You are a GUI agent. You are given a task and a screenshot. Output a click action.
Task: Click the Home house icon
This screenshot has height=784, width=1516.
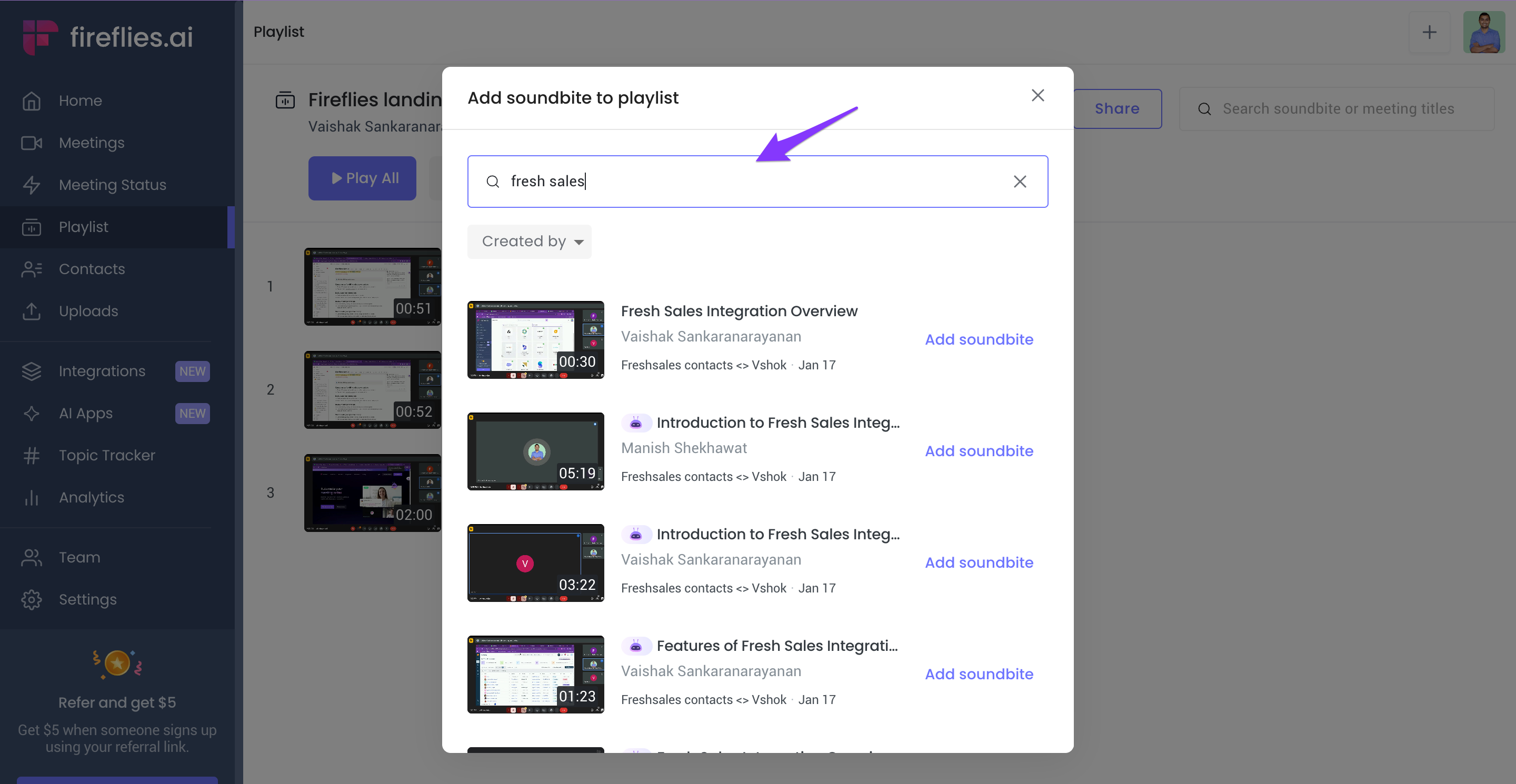click(x=31, y=100)
